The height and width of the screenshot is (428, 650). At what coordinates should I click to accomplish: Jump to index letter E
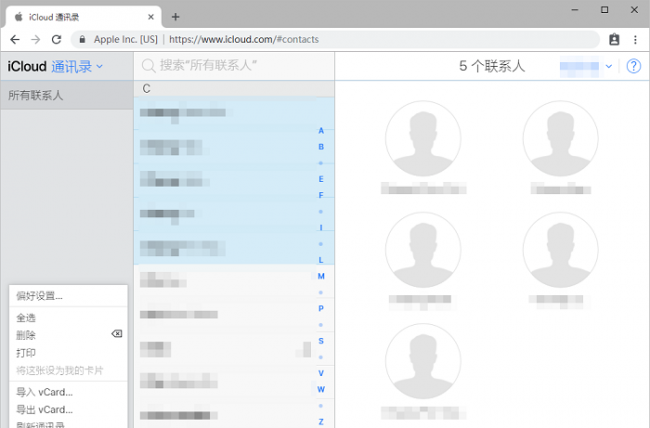click(x=321, y=179)
